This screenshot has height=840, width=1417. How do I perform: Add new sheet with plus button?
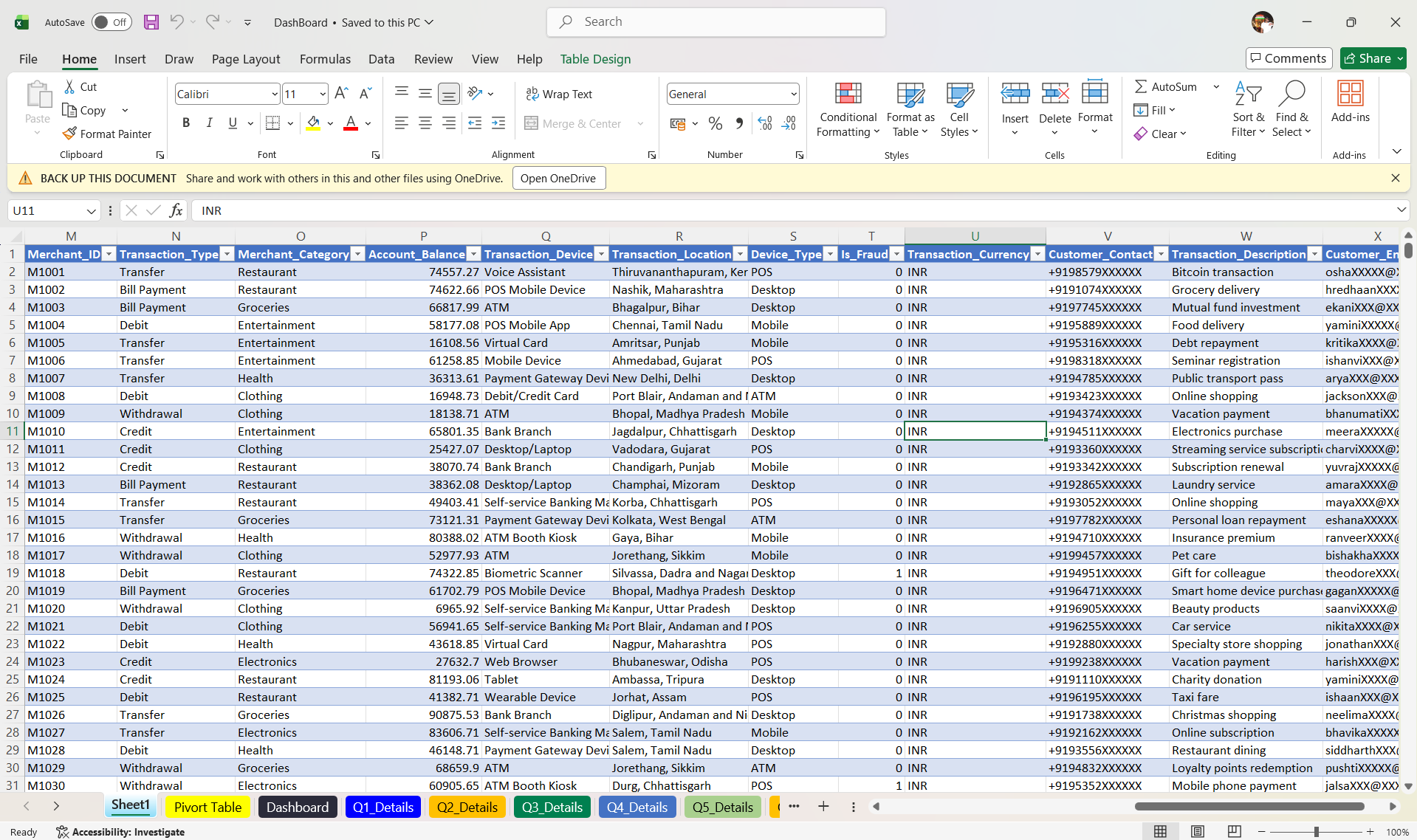823,806
